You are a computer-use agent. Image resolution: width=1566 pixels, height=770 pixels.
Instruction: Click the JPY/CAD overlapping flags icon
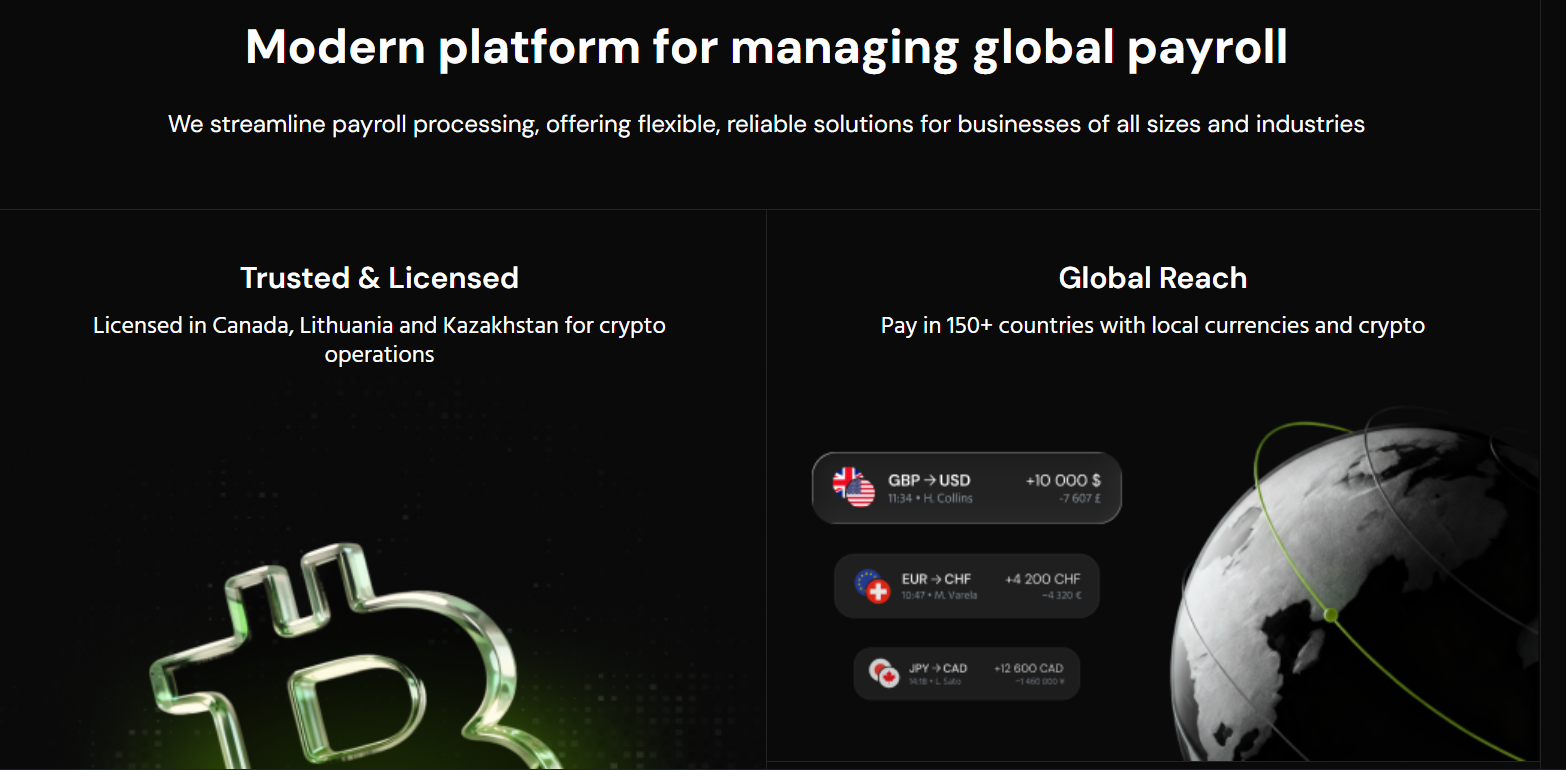(x=884, y=673)
